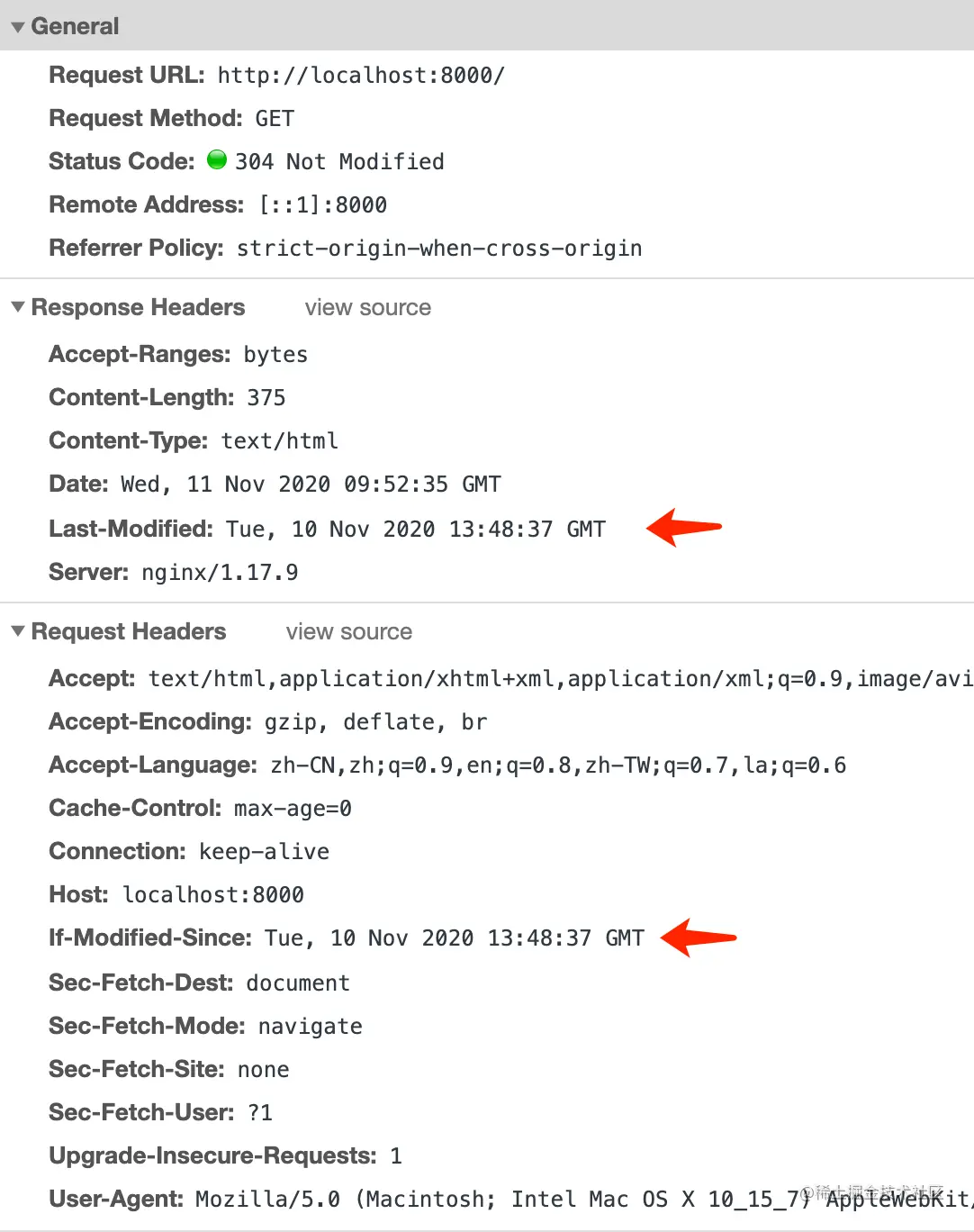Image resolution: width=974 pixels, height=1232 pixels.
Task: Click view source beside Request Headers
Action: point(348,632)
